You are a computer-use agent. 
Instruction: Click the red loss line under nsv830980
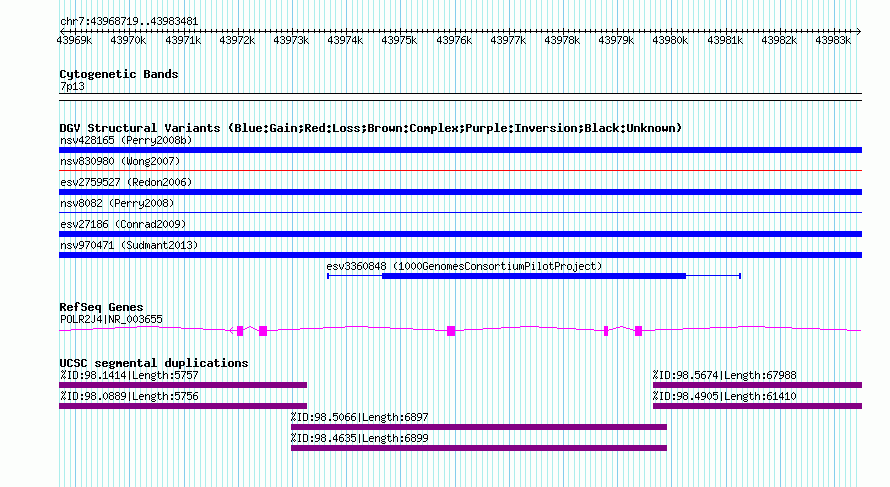coord(460,170)
